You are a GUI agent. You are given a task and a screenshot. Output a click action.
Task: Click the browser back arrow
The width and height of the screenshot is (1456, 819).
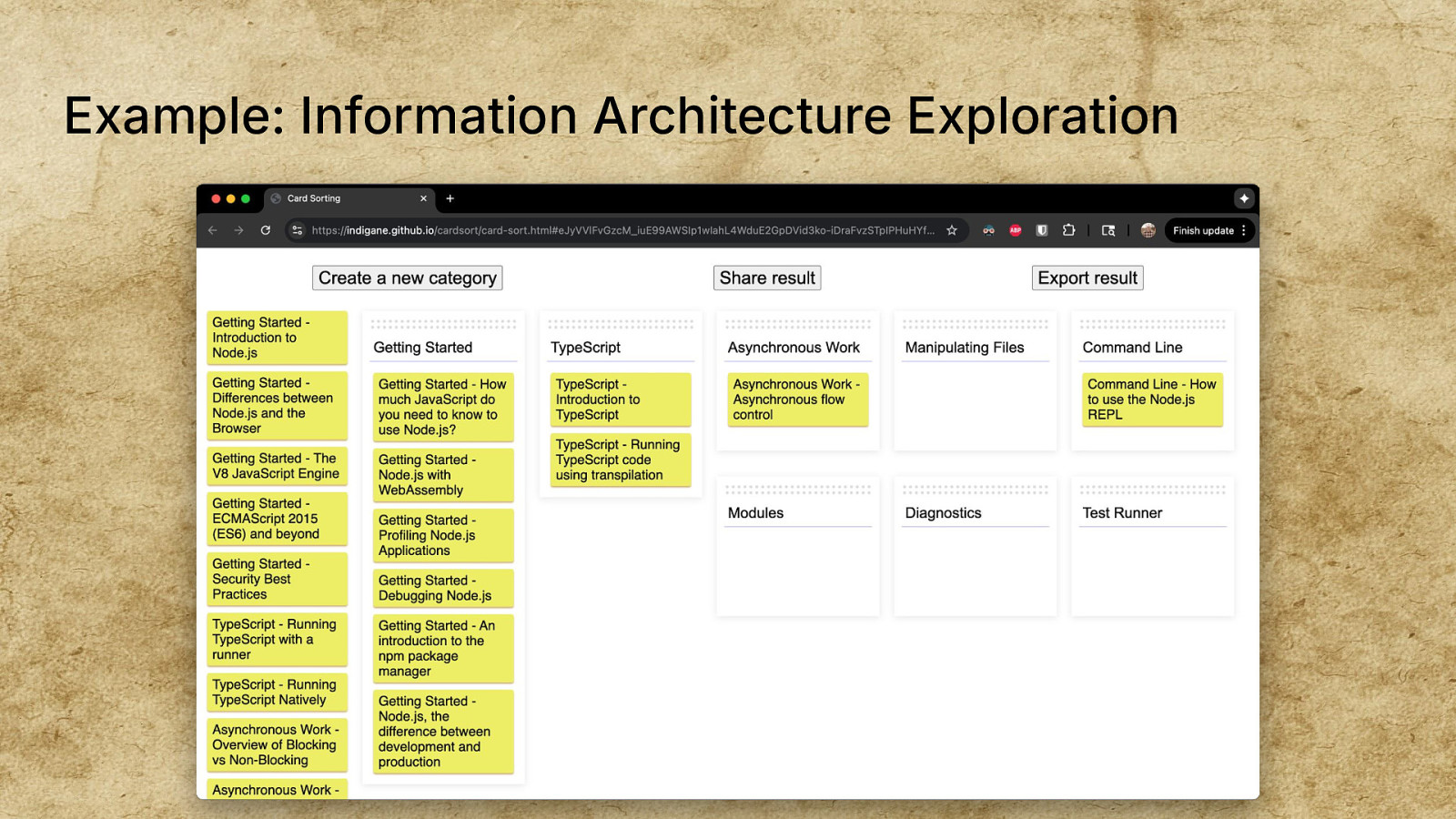(213, 230)
